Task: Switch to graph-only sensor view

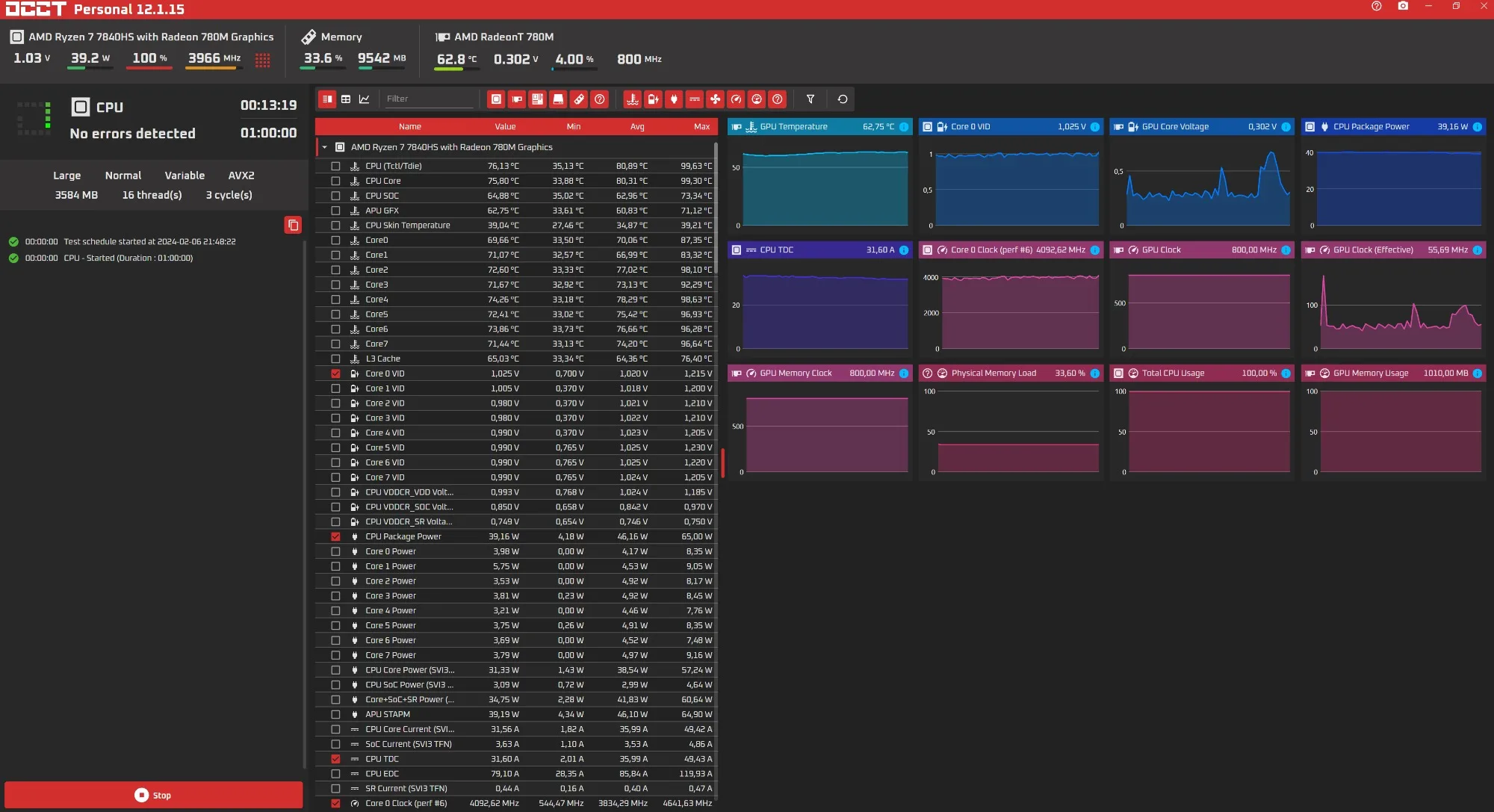Action: [x=365, y=99]
